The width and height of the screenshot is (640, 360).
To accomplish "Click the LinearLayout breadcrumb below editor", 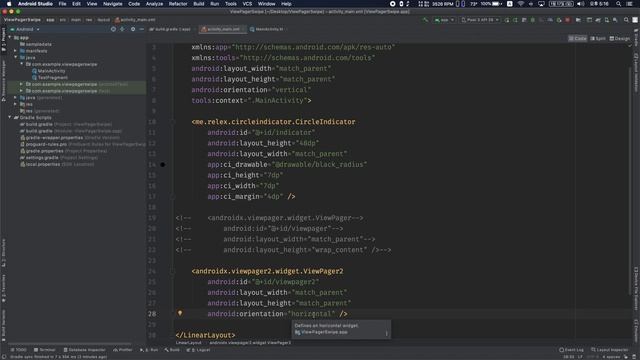I will [189, 343].
